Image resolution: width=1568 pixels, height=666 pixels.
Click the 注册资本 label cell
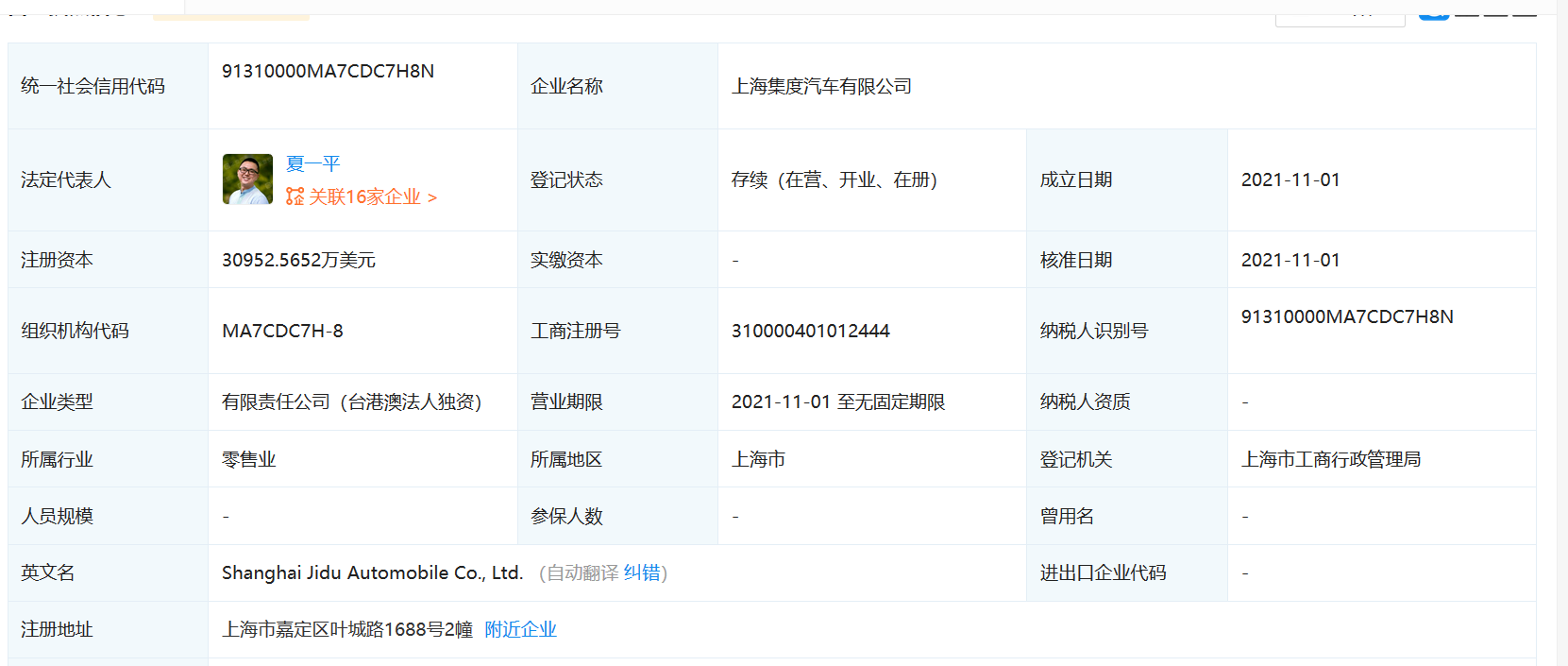tap(108, 260)
